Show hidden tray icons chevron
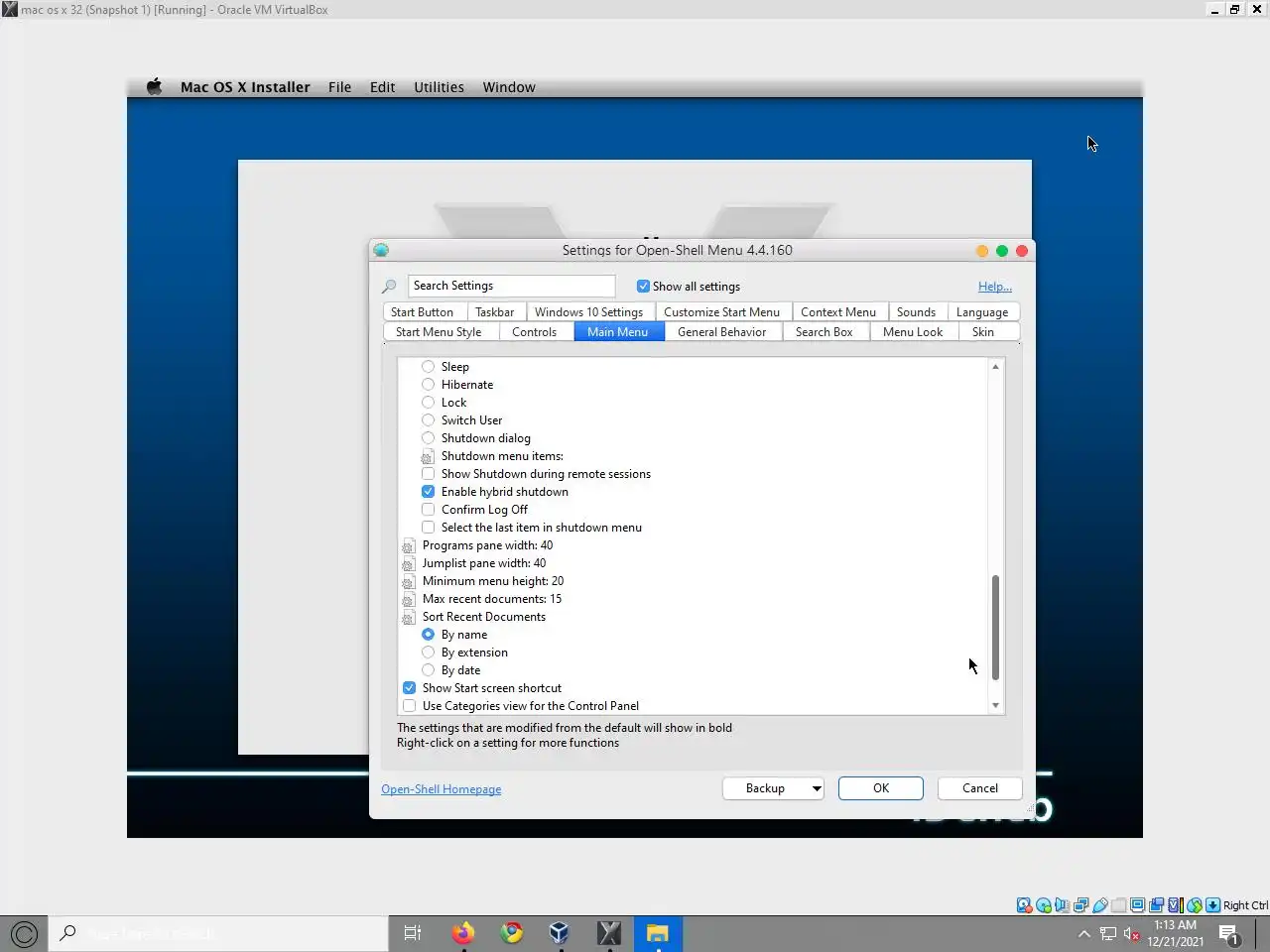The image size is (1270, 952). (1083, 934)
